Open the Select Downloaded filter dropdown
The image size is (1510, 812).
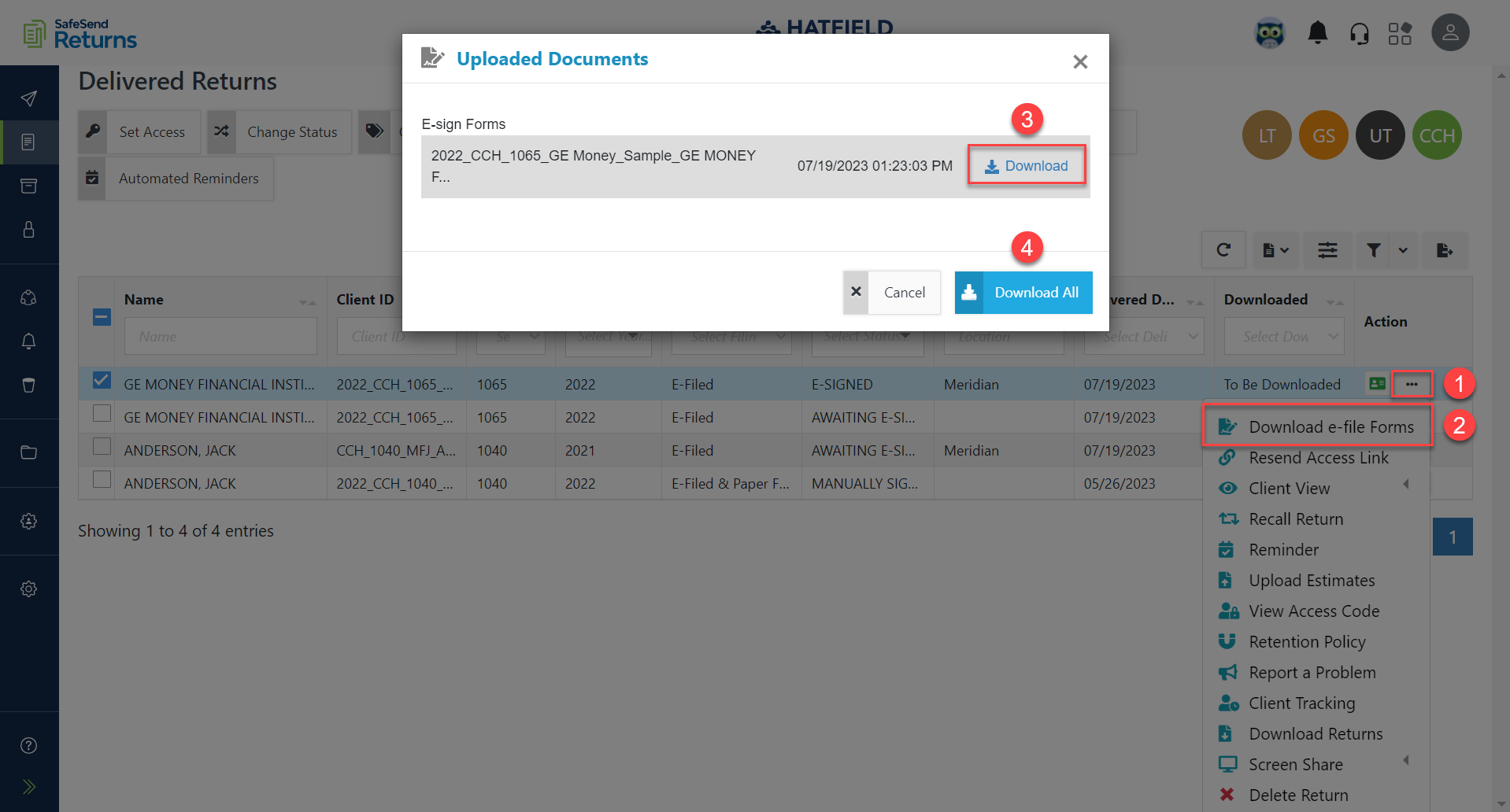[x=1284, y=336]
